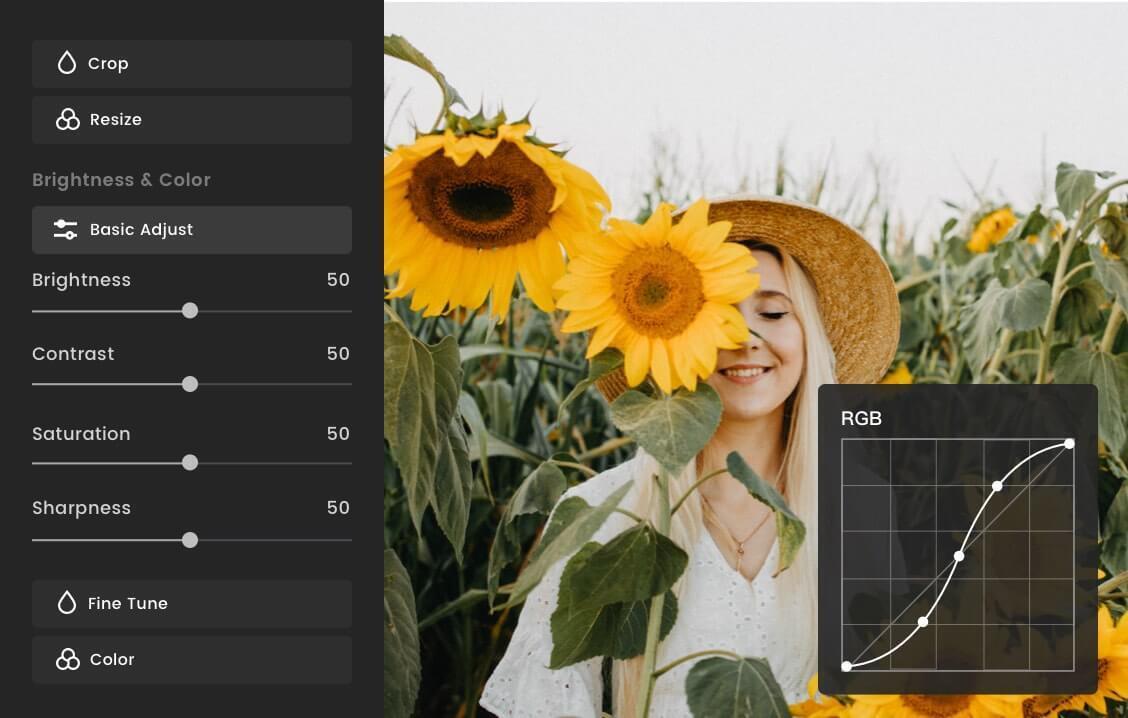Click the Resize circles icon
Image resolution: width=1128 pixels, height=718 pixels.
click(66, 119)
